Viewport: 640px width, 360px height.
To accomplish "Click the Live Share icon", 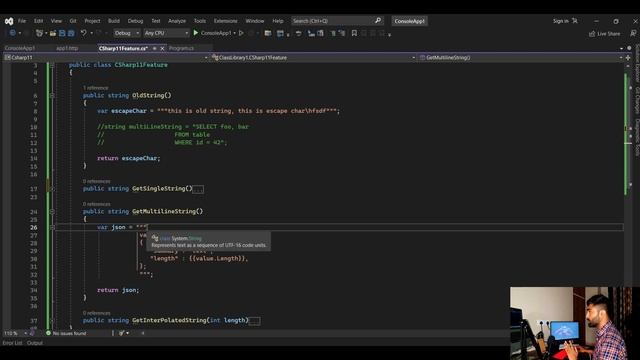I will click(x=592, y=34).
